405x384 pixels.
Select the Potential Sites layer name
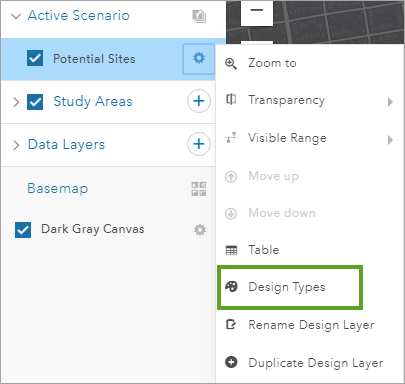94,59
